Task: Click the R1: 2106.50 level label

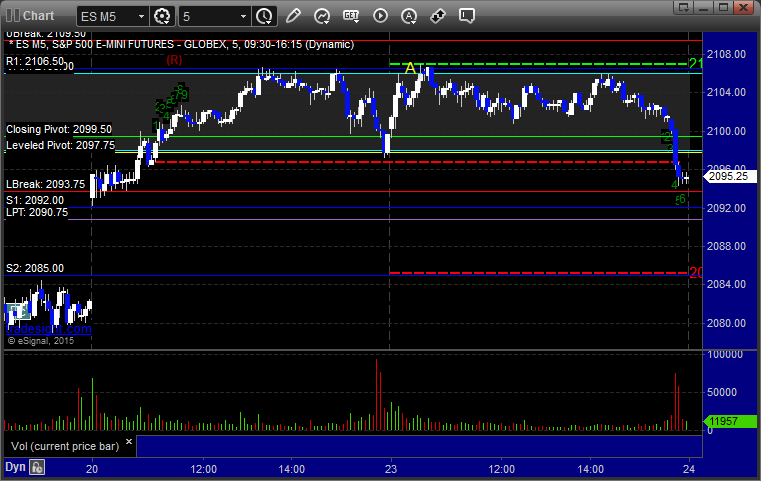Action: coord(34,61)
